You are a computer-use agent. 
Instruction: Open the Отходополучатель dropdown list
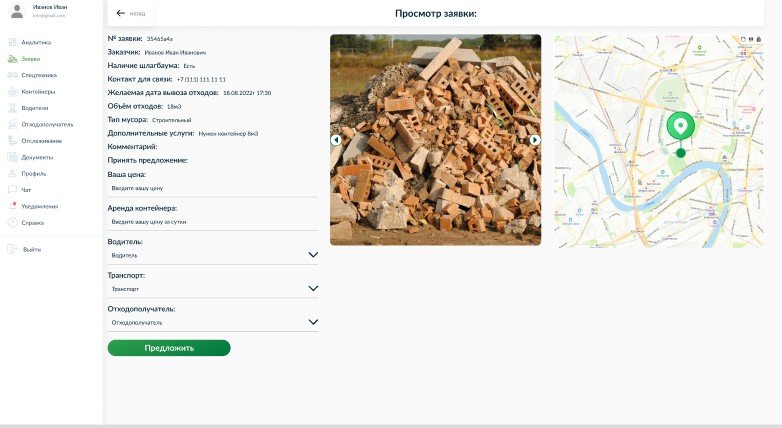coord(313,322)
